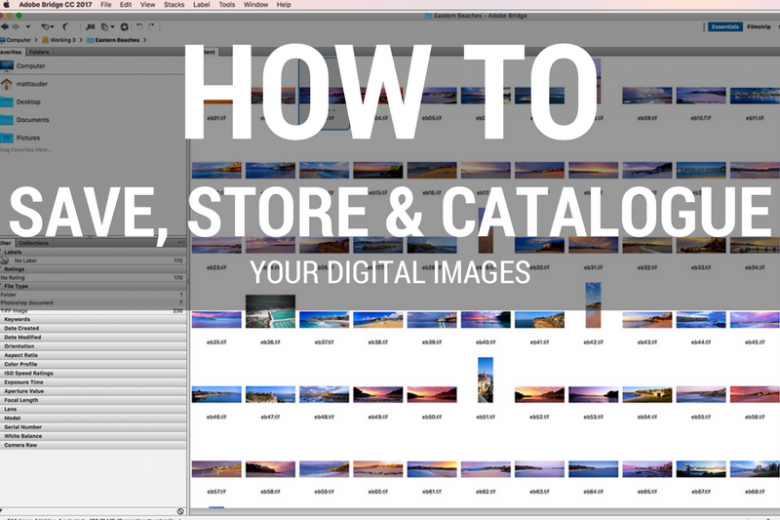
Task: Toggle the Photoshop document filter
Action: (x=93, y=303)
